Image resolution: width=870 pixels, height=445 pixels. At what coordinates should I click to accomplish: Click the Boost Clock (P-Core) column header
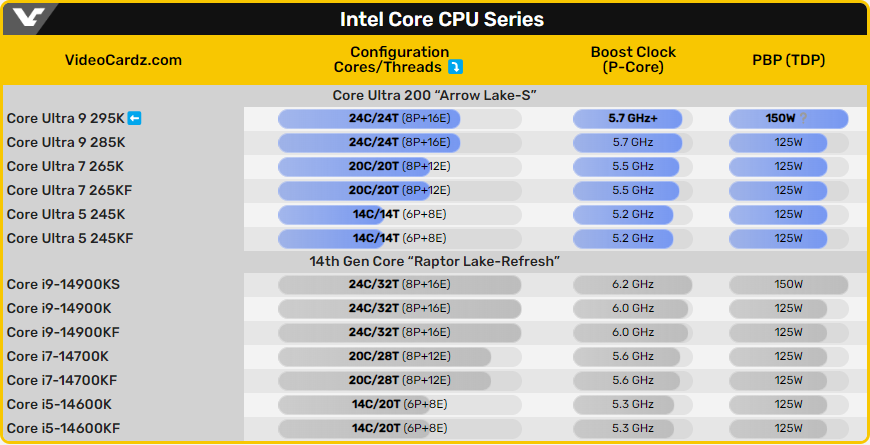tap(633, 59)
